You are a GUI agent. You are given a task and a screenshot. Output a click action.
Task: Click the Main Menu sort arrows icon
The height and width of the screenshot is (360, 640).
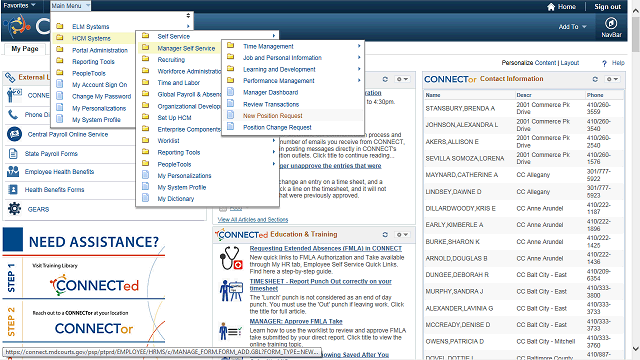(x=188, y=16)
